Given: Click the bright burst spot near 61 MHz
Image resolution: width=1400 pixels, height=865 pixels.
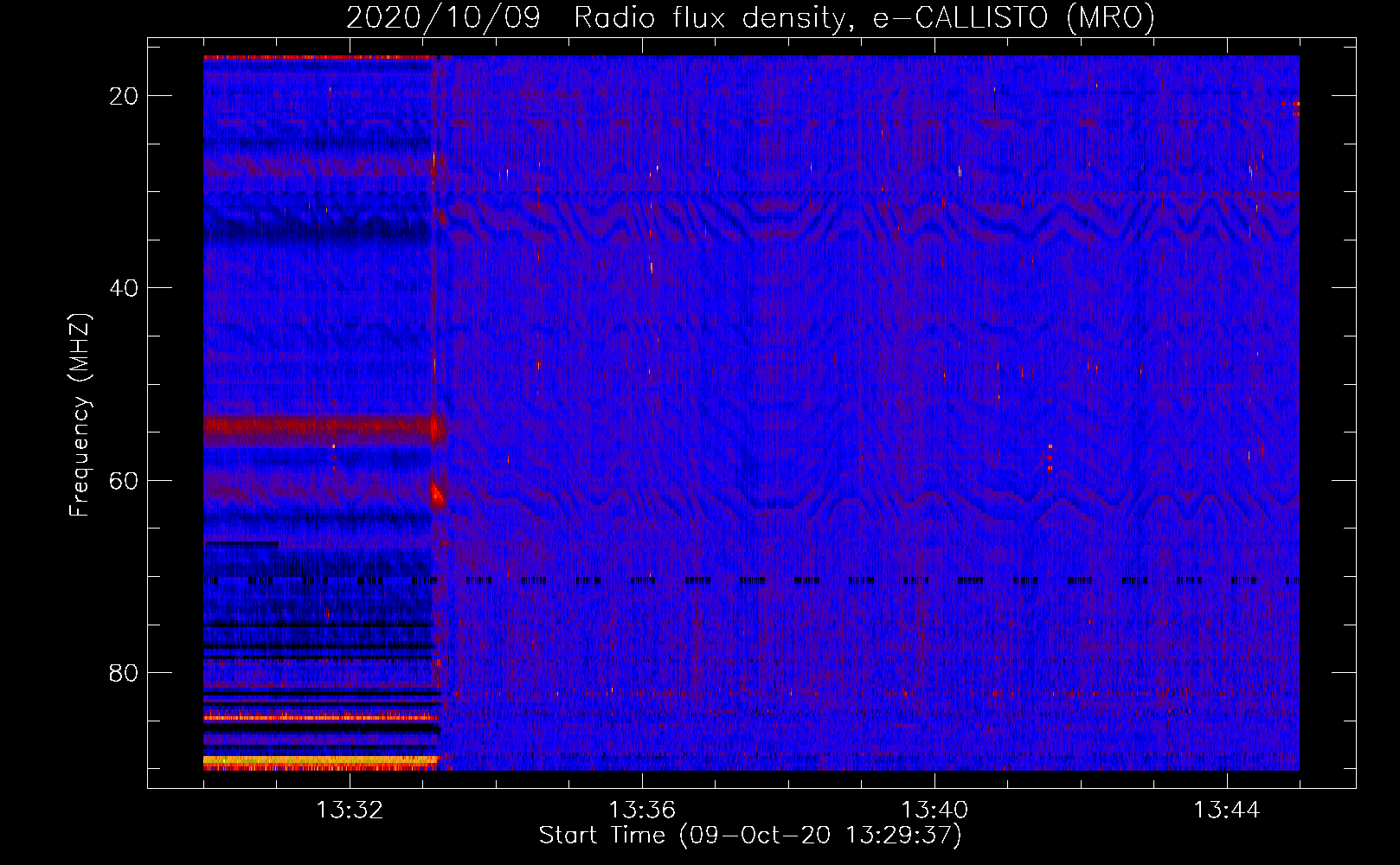Looking at the screenshot, I should point(437,495).
